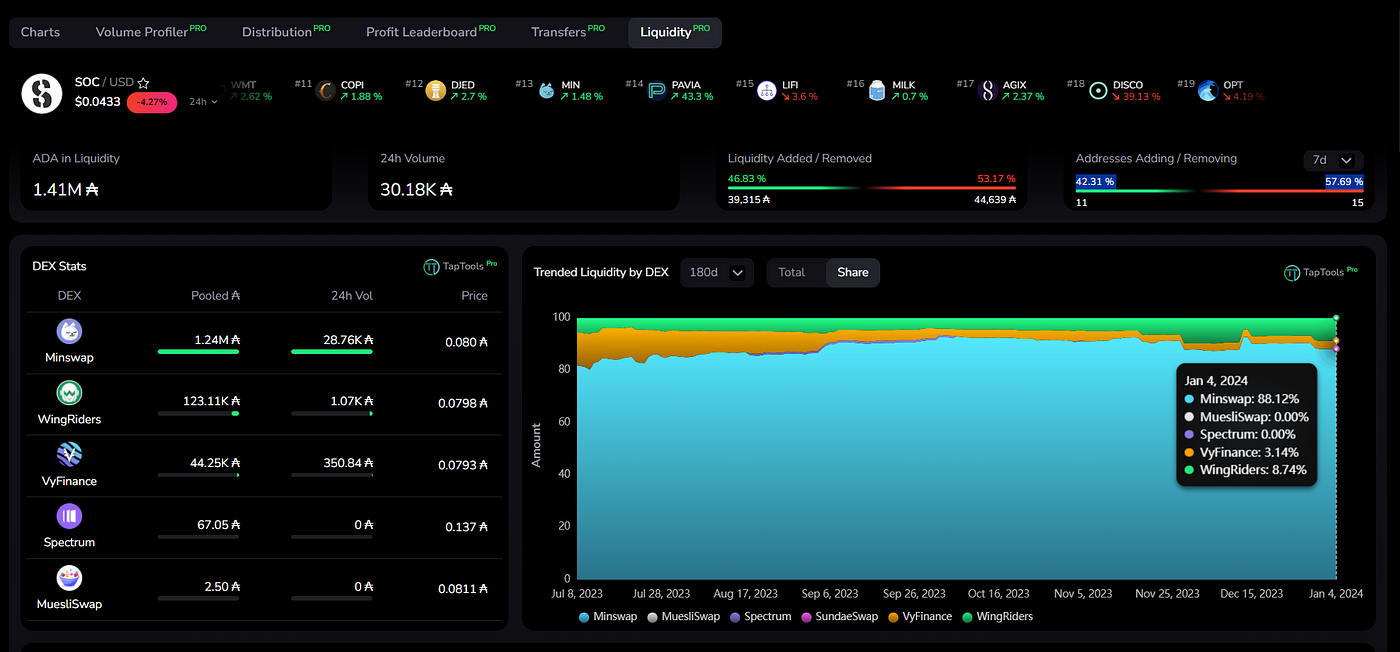Click TapTools Pro logo in chart panel
This screenshot has height=652, width=1400.
click(x=1321, y=272)
